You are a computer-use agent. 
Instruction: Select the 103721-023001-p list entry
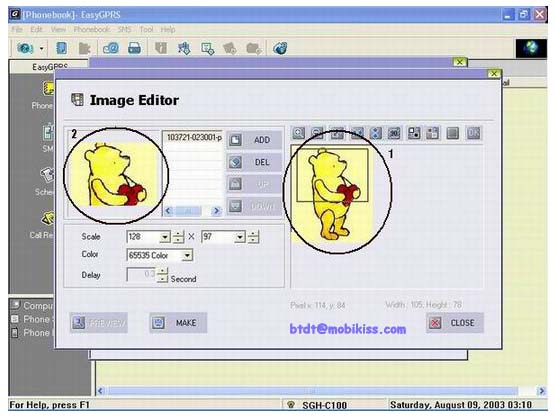point(194,138)
